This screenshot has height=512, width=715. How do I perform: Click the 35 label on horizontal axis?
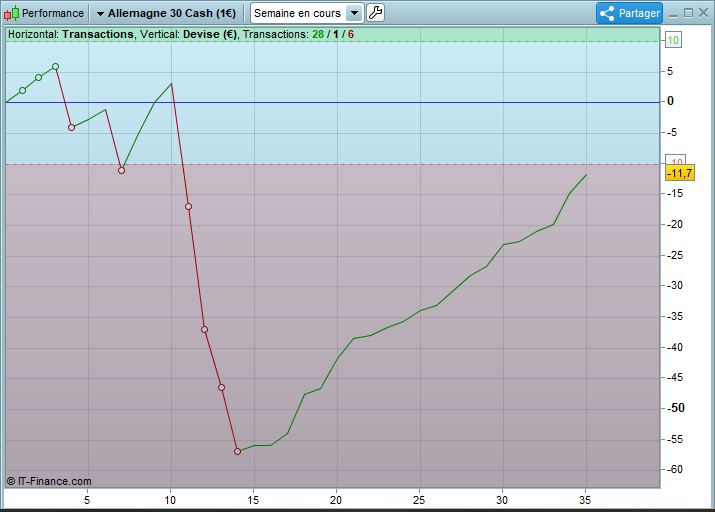pyautogui.click(x=585, y=500)
